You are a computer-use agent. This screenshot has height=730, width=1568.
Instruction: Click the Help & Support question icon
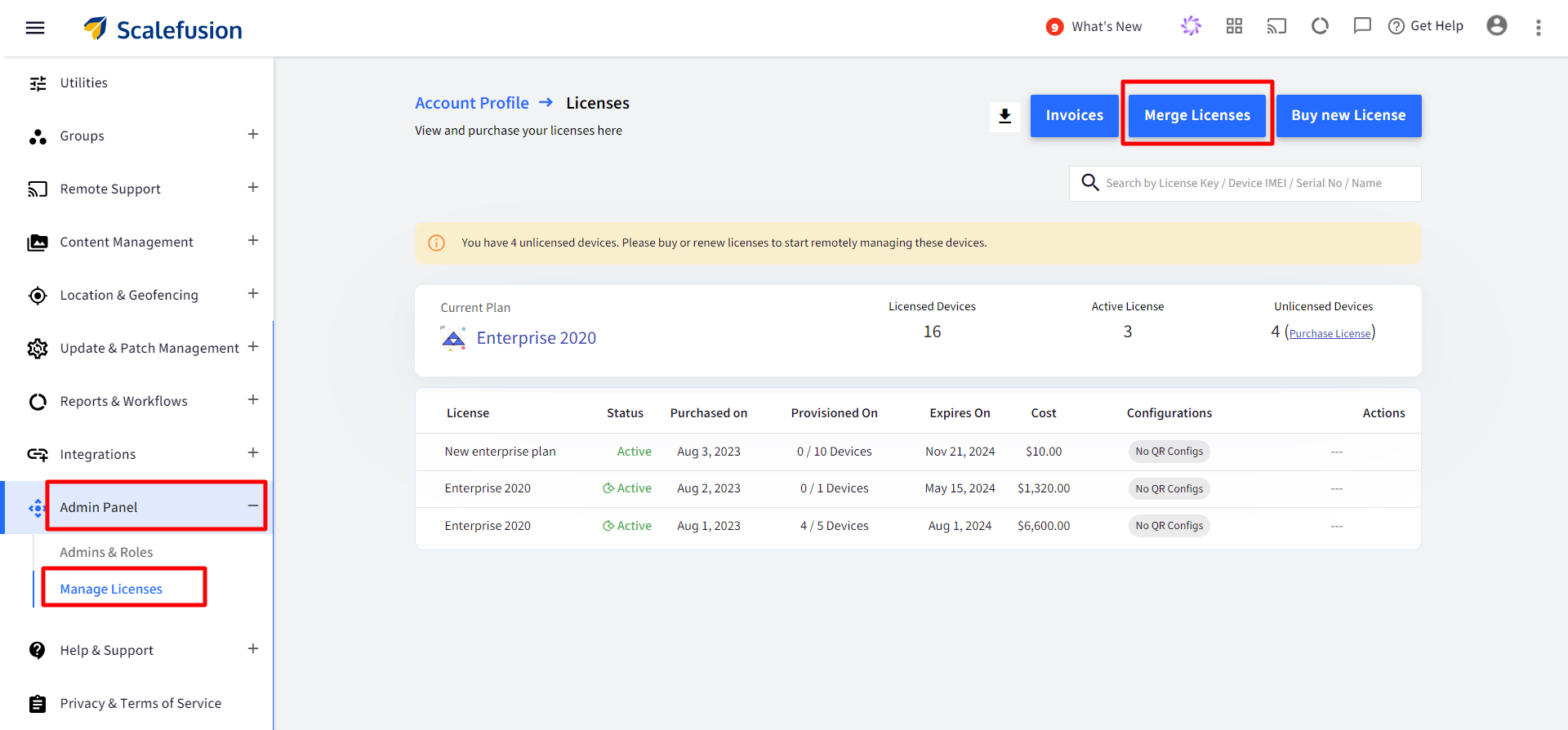point(38,650)
